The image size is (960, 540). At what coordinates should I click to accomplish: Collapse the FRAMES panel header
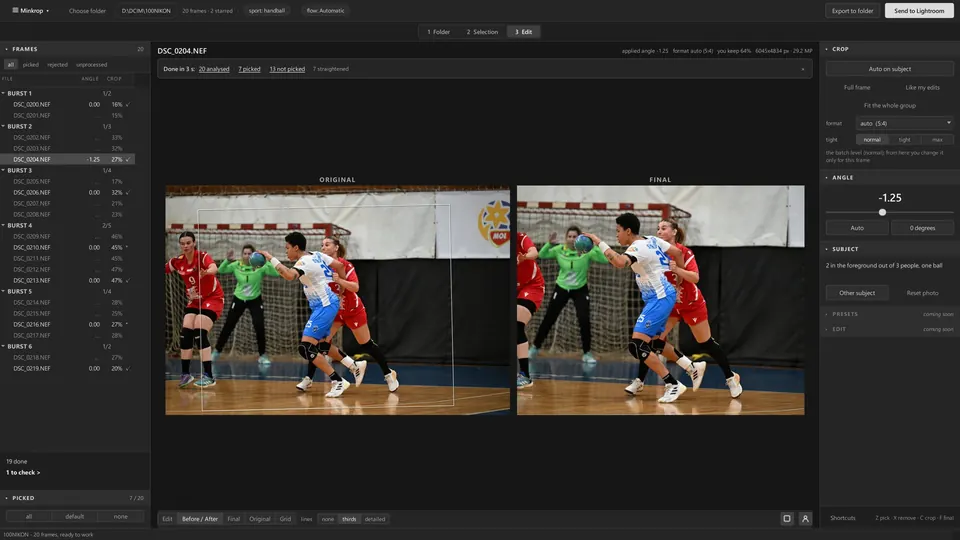click(x=7, y=49)
